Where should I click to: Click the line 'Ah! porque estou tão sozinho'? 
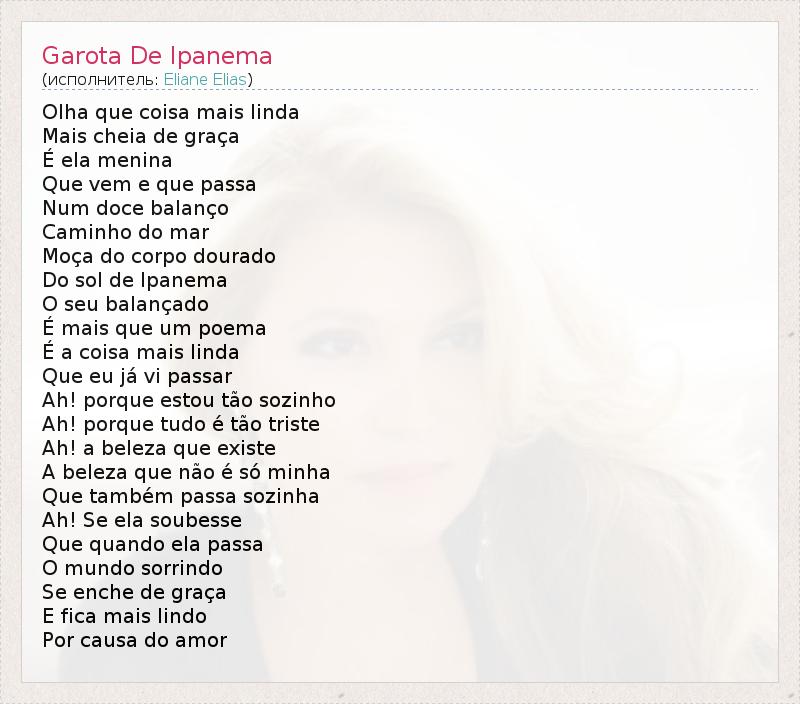pyautogui.click(x=189, y=400)
